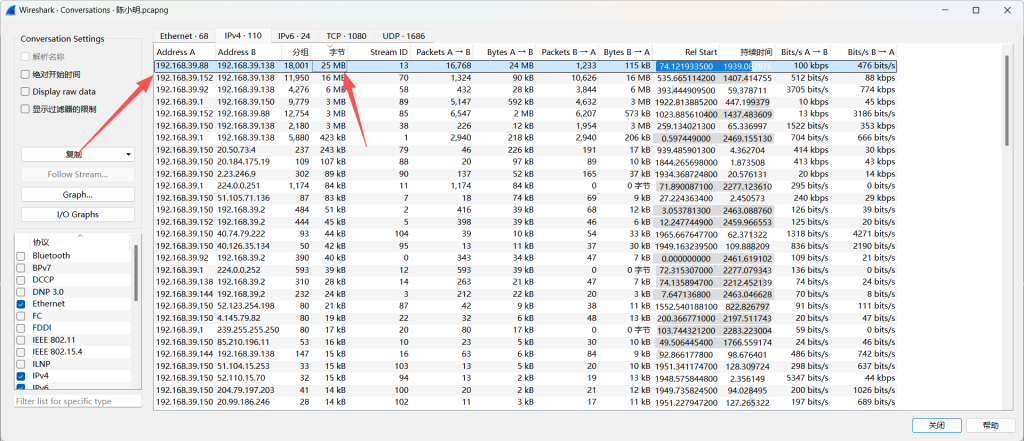Viewport: 1024px width, 441px height.
Task: Open the 复制 dropdown button
Action: point(78,154)
